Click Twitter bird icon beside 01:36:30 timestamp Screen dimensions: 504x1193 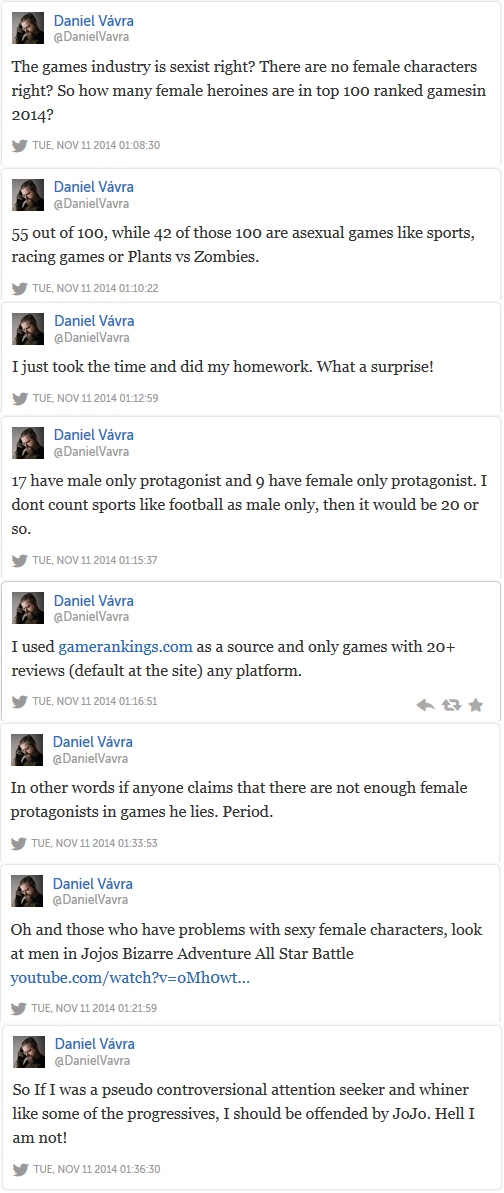tap(21, 1169)
